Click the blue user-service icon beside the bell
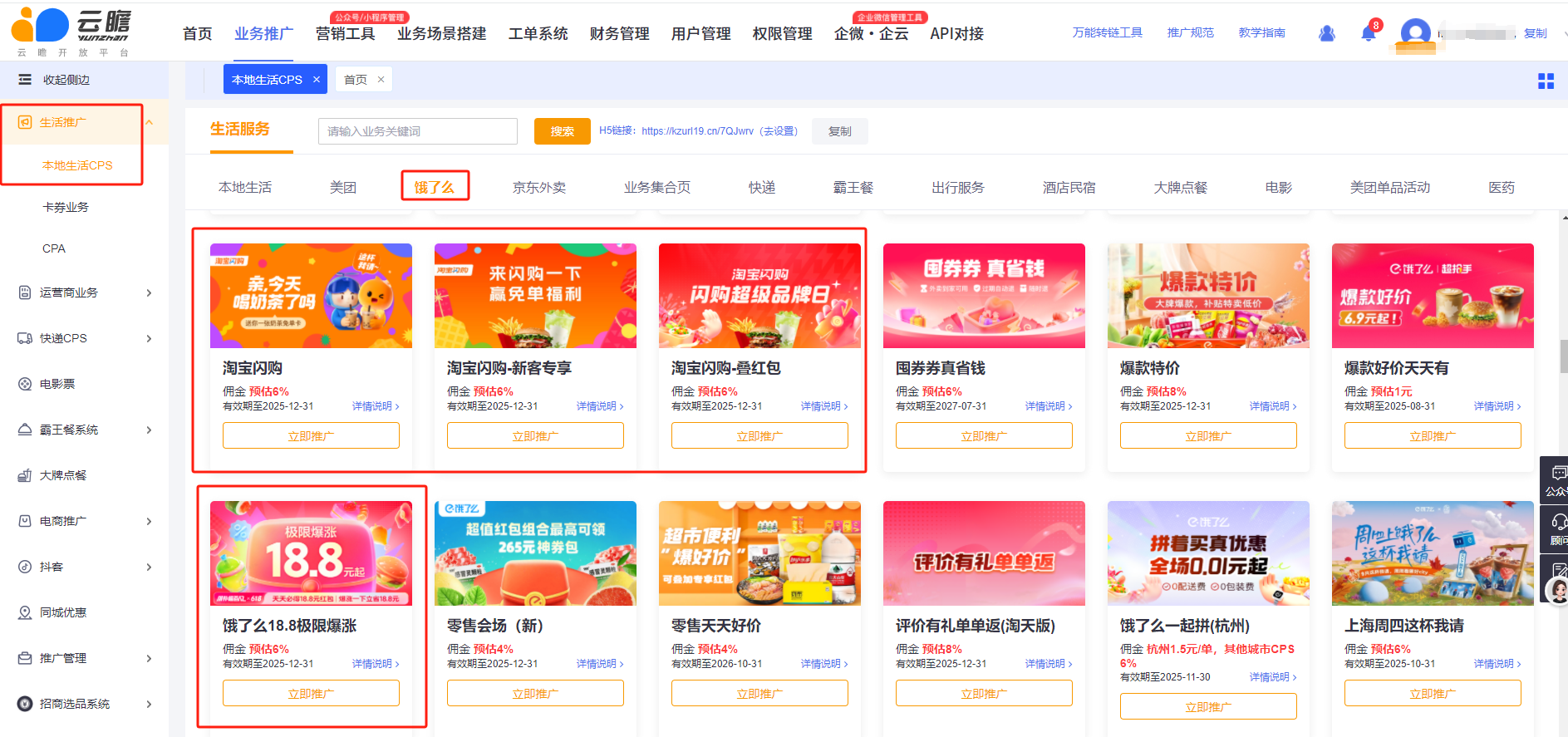The width and height of the screenshot is (1568, 737). click(1327, 33)
